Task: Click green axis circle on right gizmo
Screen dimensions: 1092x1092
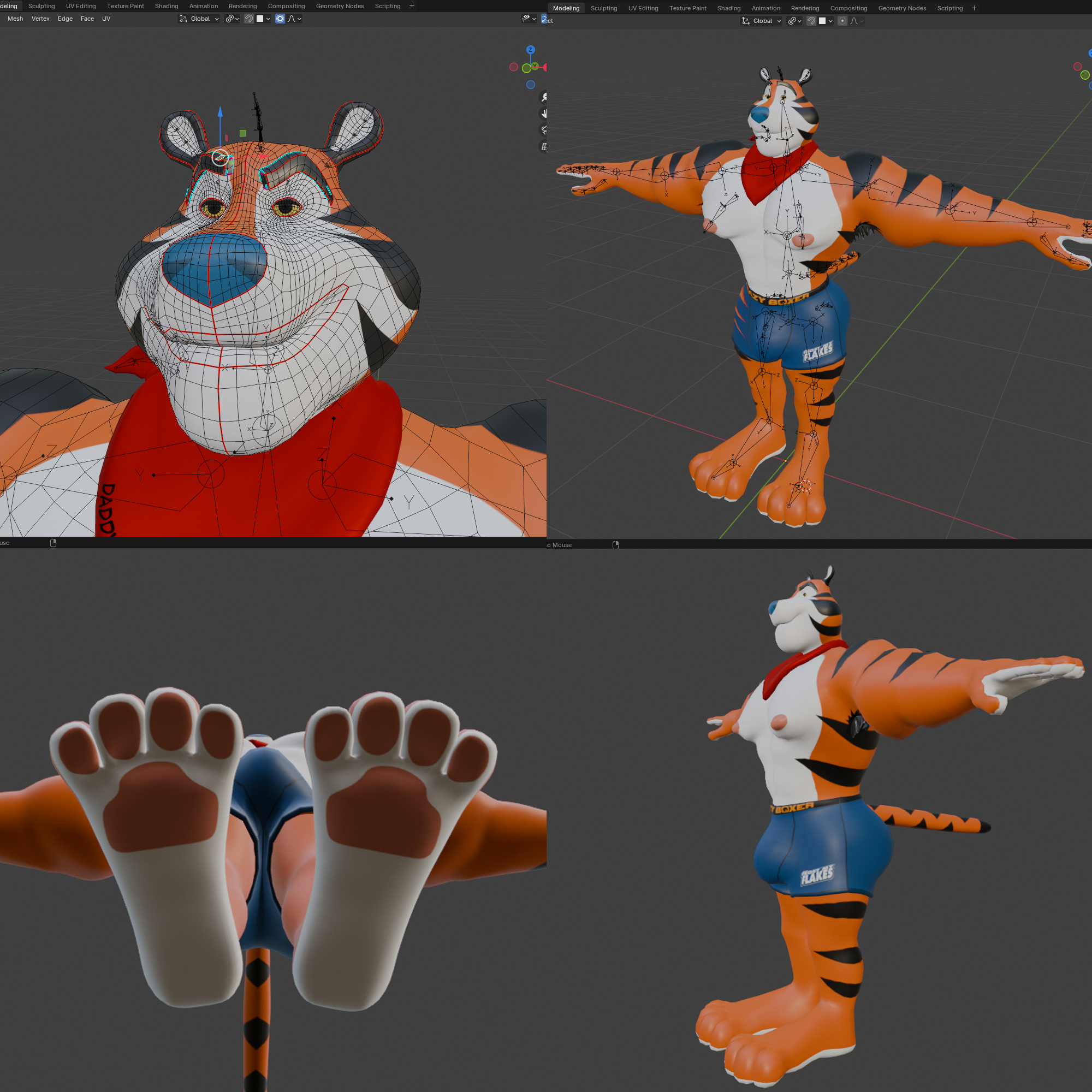Action: coord(1085,75)
